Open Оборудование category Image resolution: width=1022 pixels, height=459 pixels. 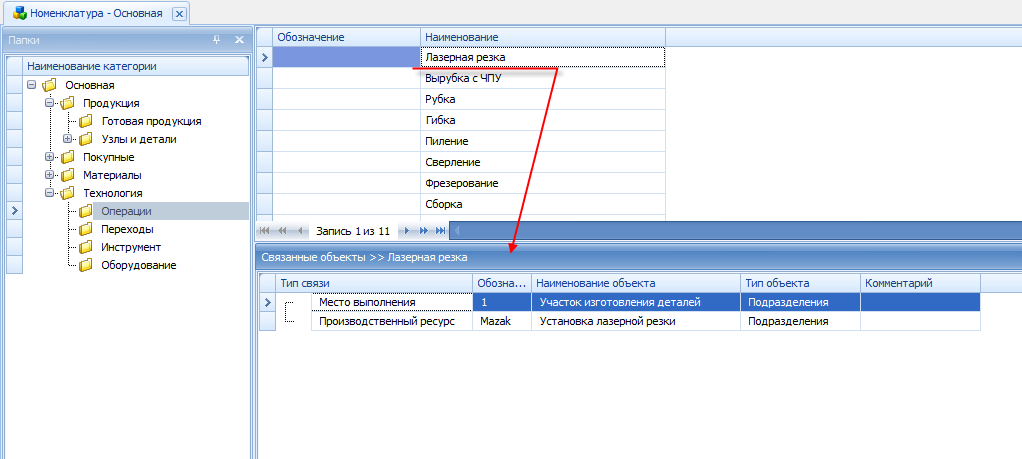[138, 265]
